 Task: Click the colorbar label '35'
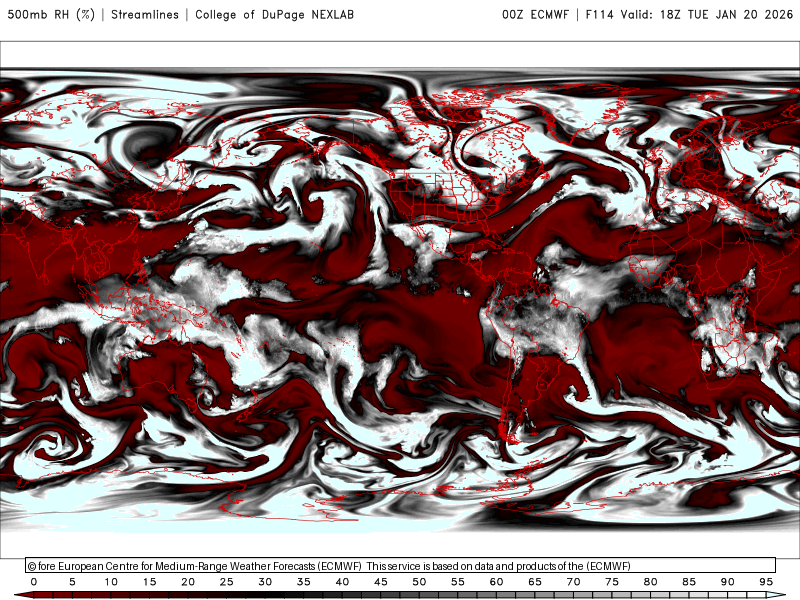coord(304,582)
